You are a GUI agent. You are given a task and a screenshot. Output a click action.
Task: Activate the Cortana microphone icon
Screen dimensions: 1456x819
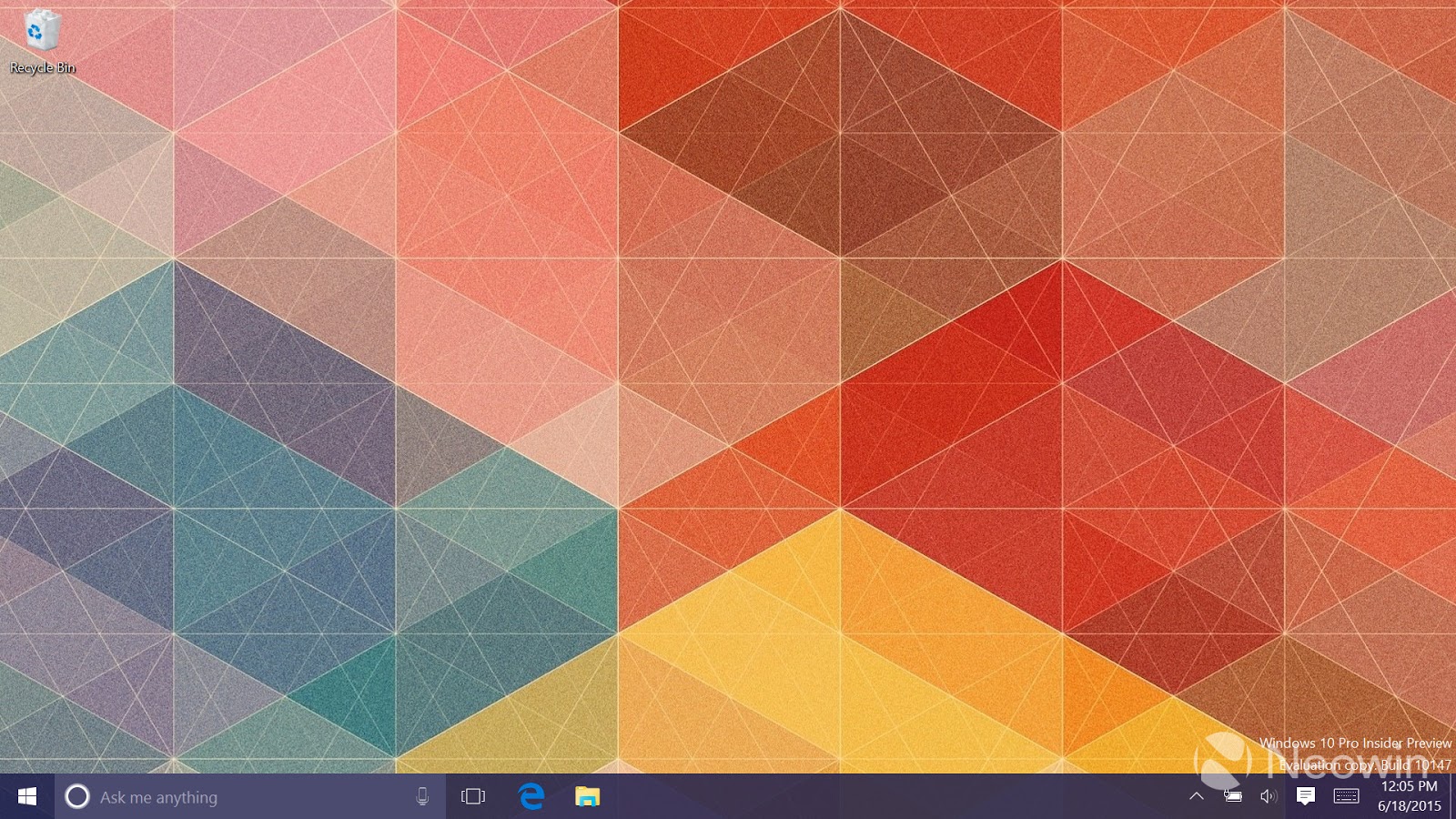coord(422,797)
